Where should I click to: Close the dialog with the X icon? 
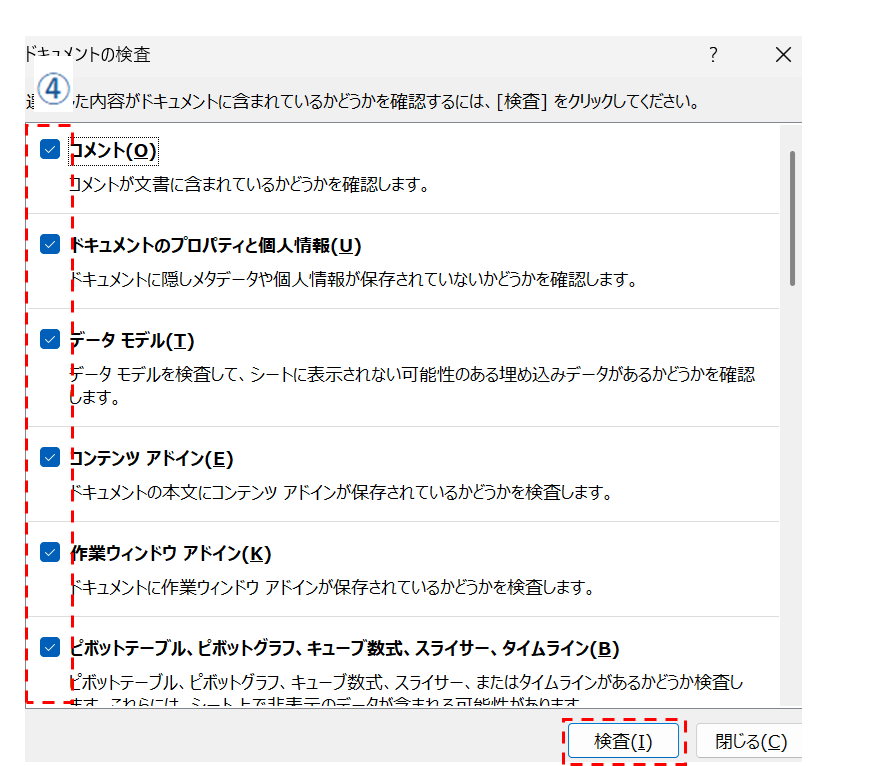coord(783,55)
